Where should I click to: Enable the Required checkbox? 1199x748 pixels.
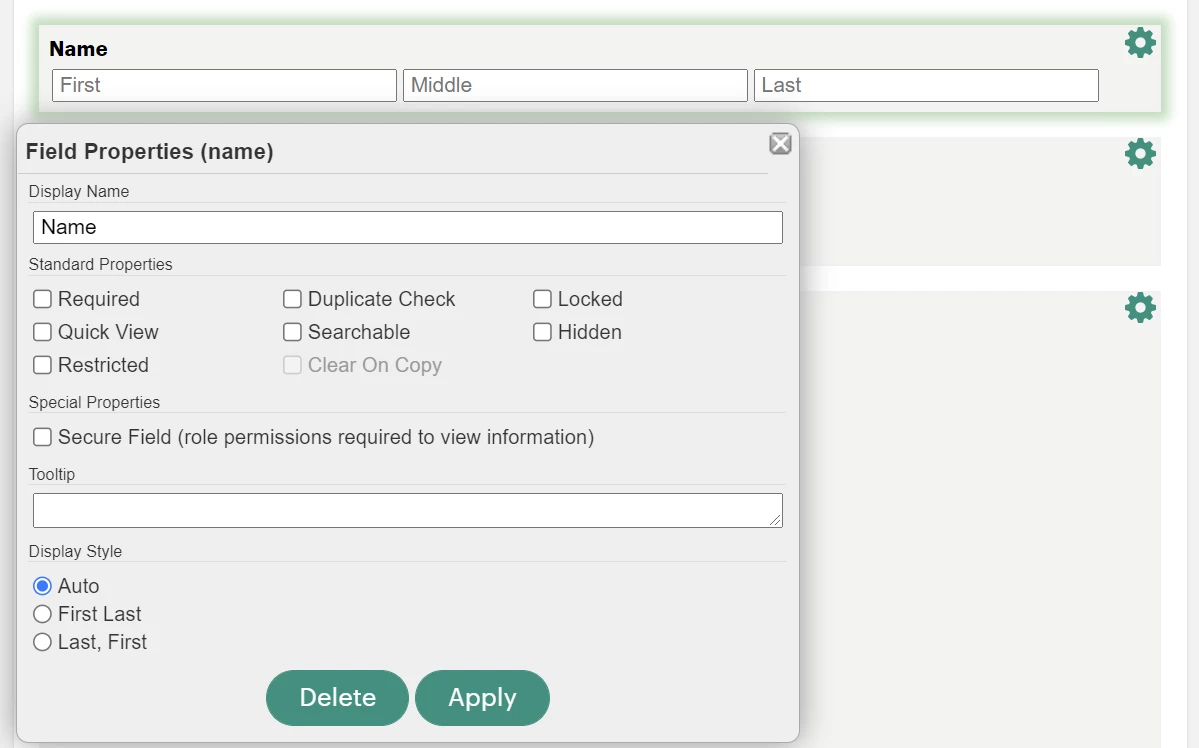(42, 299)
